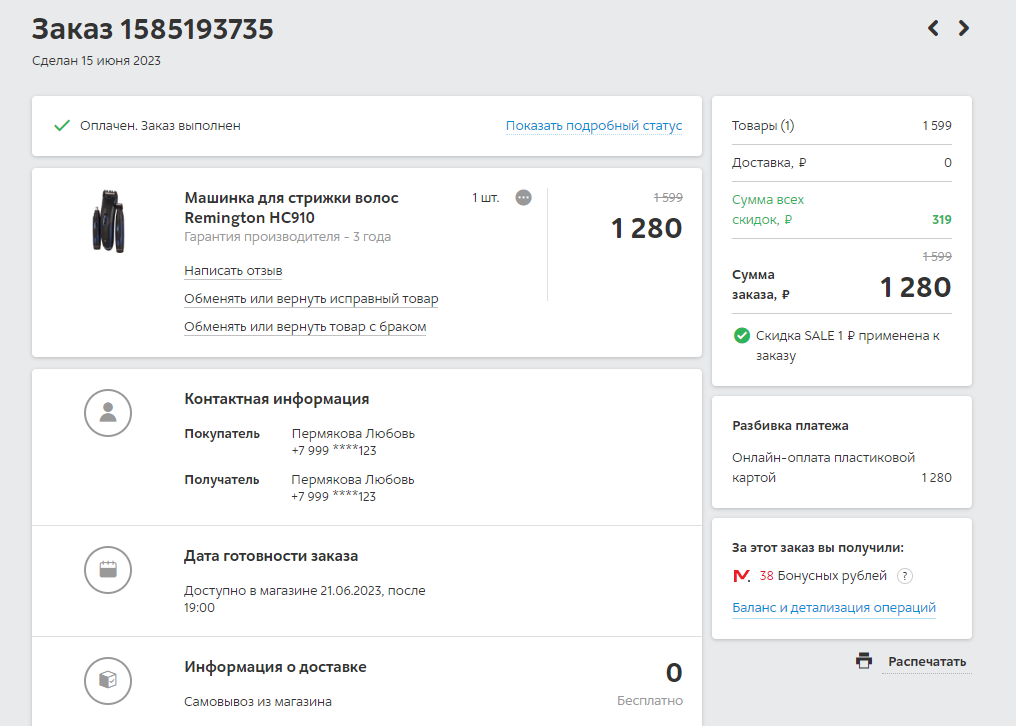Click the delivery information box icon
Screen dimensions: 1016x726
(108, 681)
